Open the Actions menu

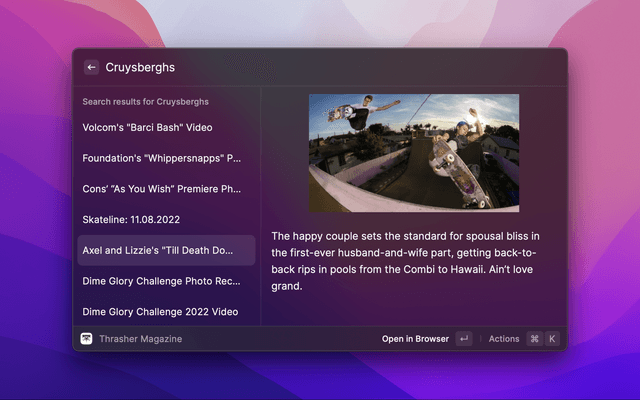[x=504, y=339]
